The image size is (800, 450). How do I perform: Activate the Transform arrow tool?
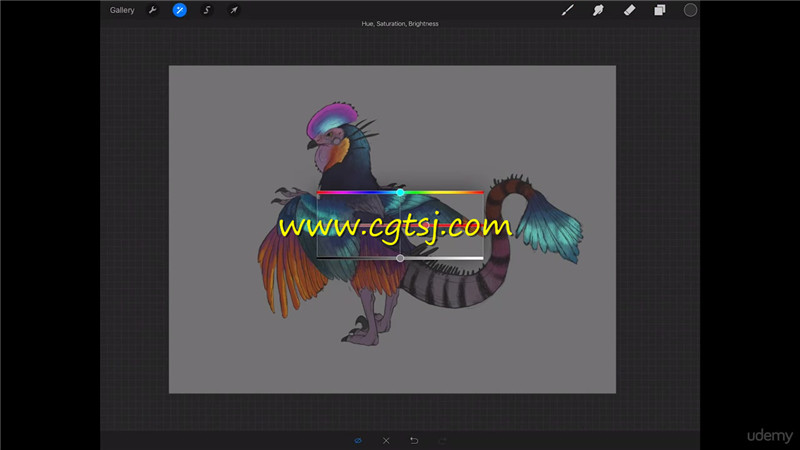pyautogui.click(x=234, y=10)
